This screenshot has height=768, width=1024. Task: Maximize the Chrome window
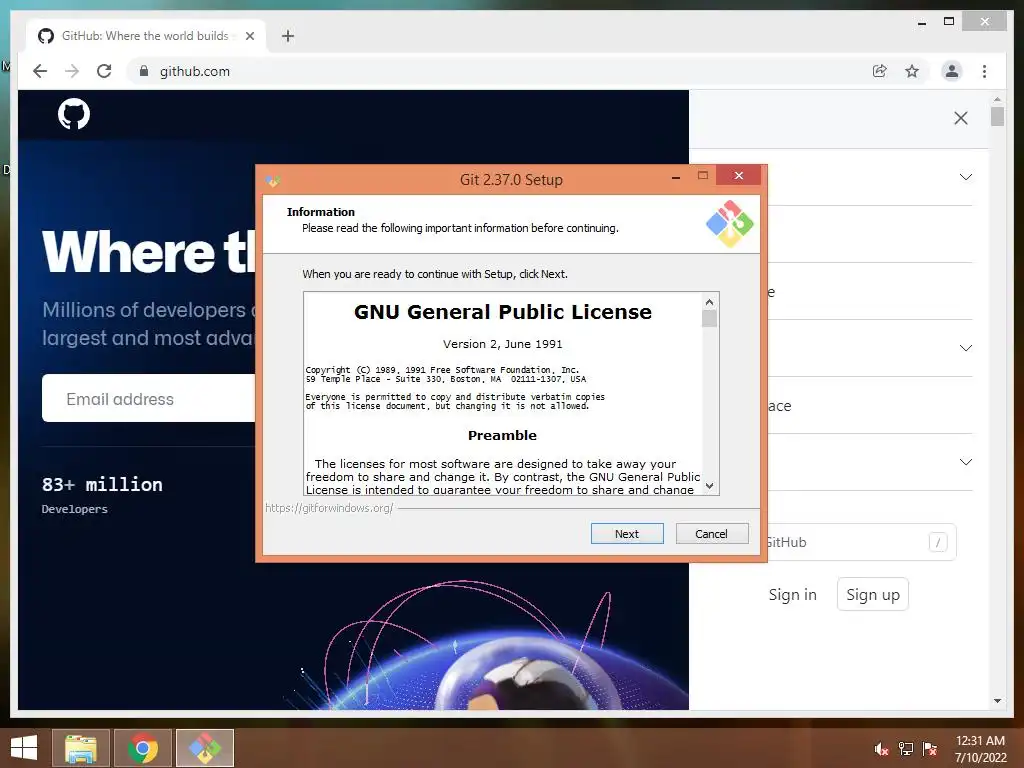(949, 22)
